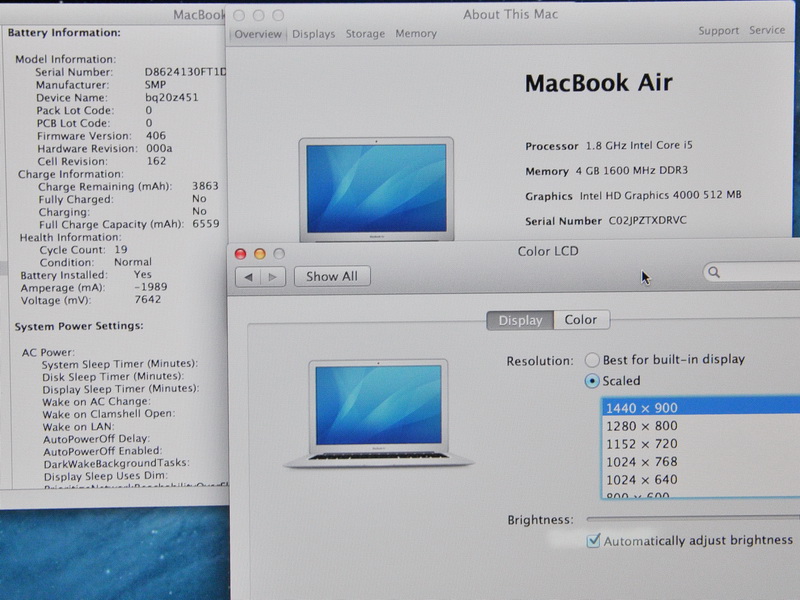Click the serial number C02JPZTXDRVC
The height and width of the screenshot is (600, 800).
[647, 220]
